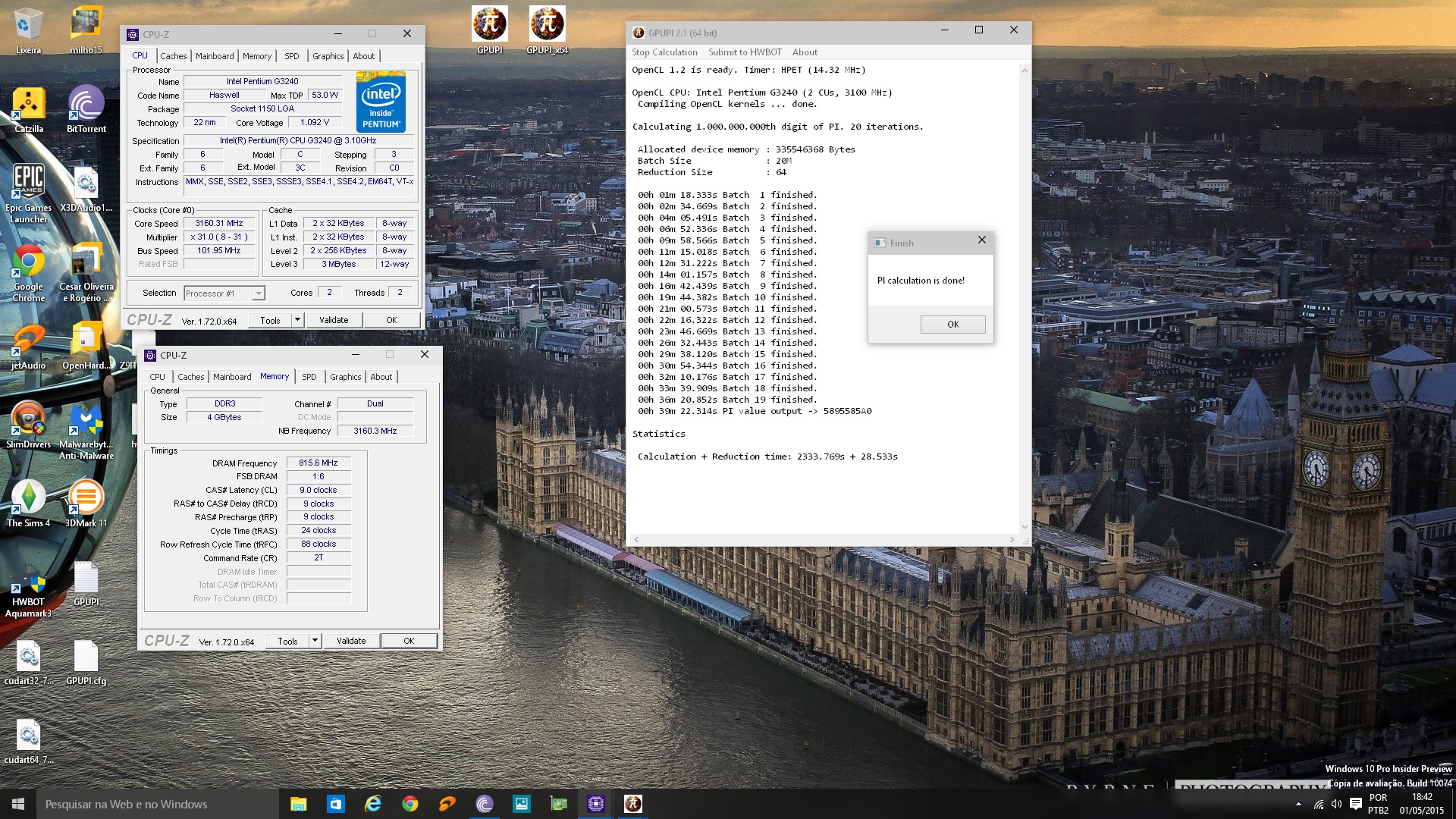This screenshot has width=1456, height=819.
Task: Click Tools button in Memory CPU-Z window
Action: (287, 641)
